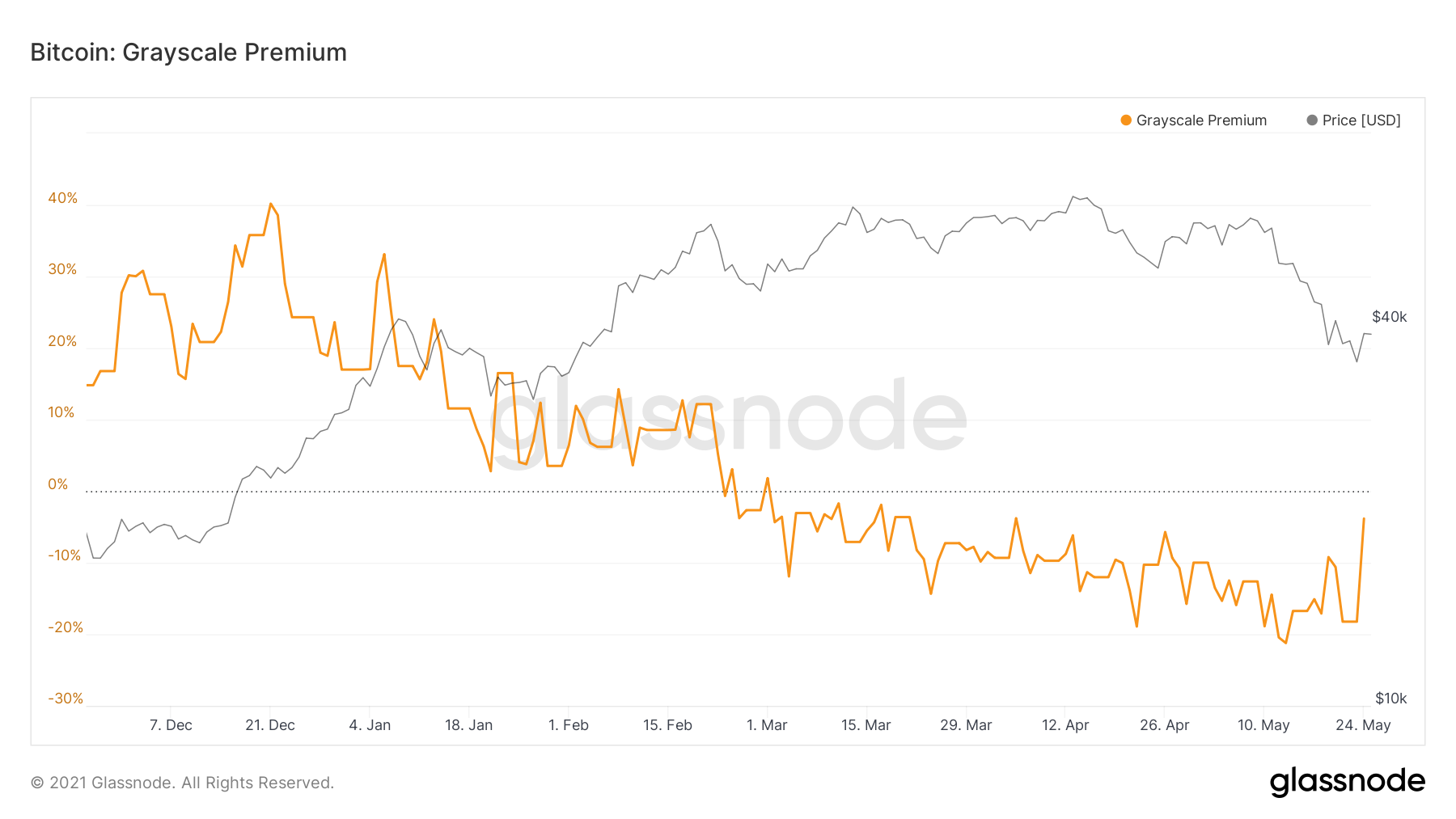Click the -30% premium axis label
Screen dimensions: 1456x819
(66, 699)
